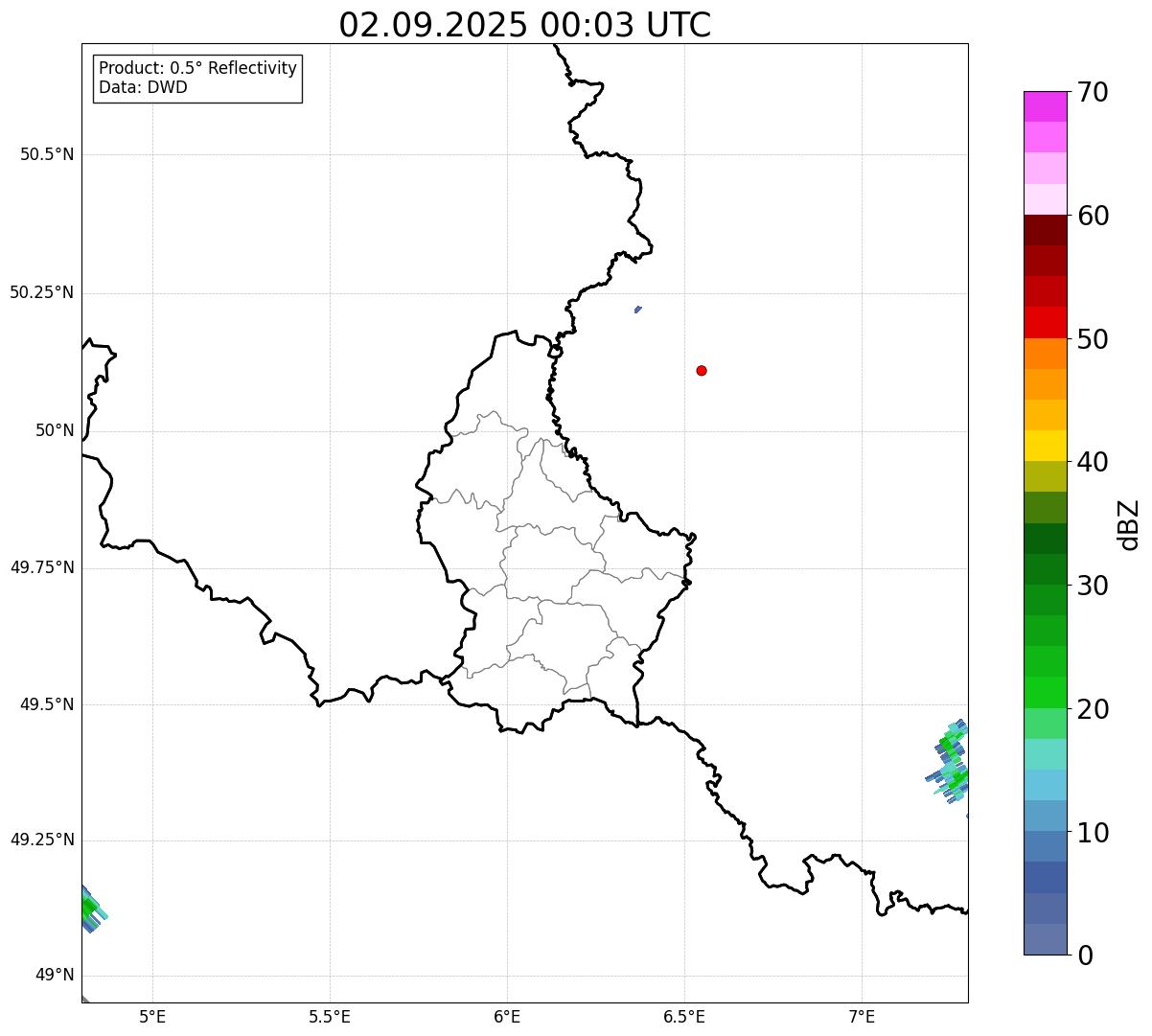Click the 50°N latitude label
Screen dimensions: 1152x1036
point(55,430)
